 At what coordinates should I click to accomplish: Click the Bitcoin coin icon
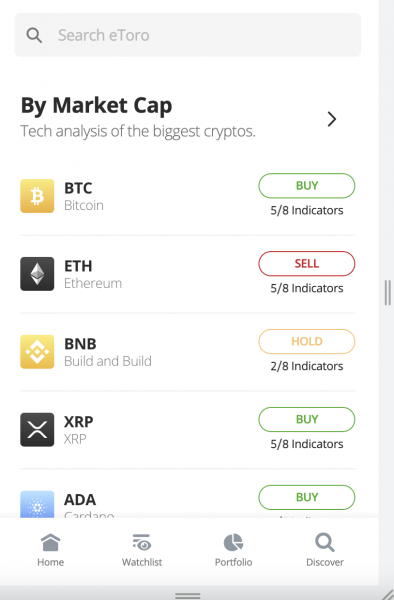pyautogui.click(x=37, y=196)
